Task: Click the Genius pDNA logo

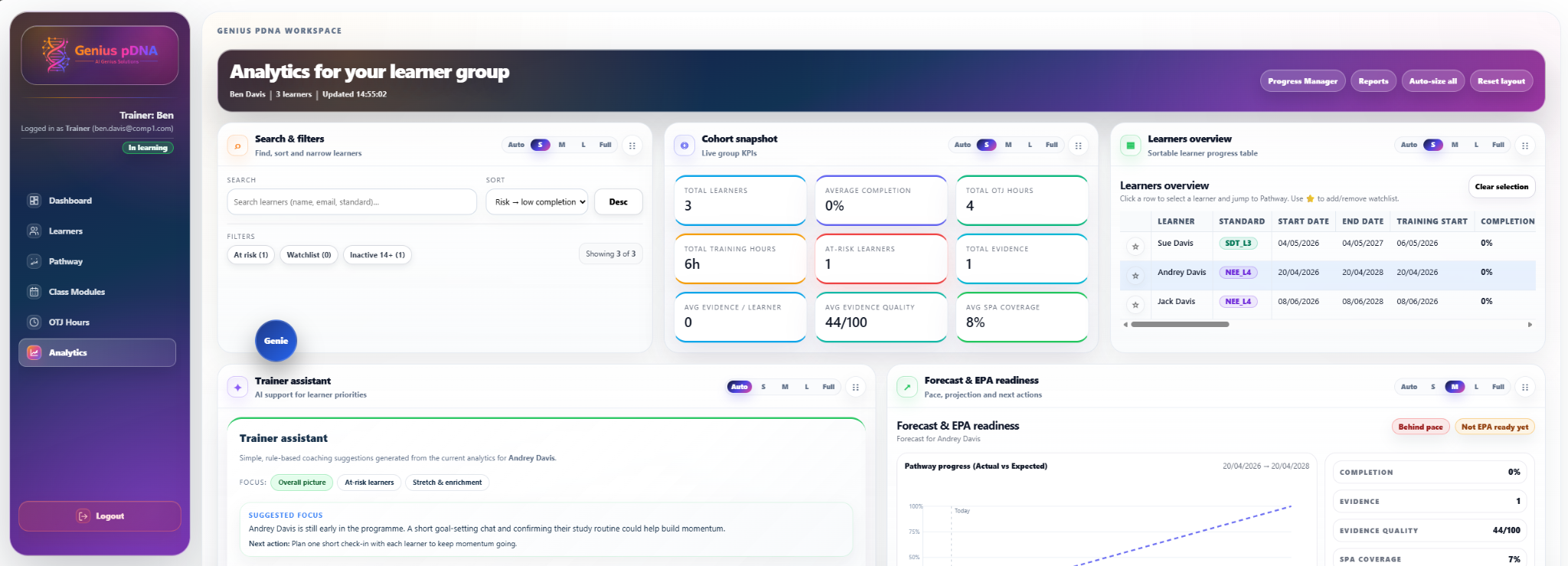Action: 100,55
